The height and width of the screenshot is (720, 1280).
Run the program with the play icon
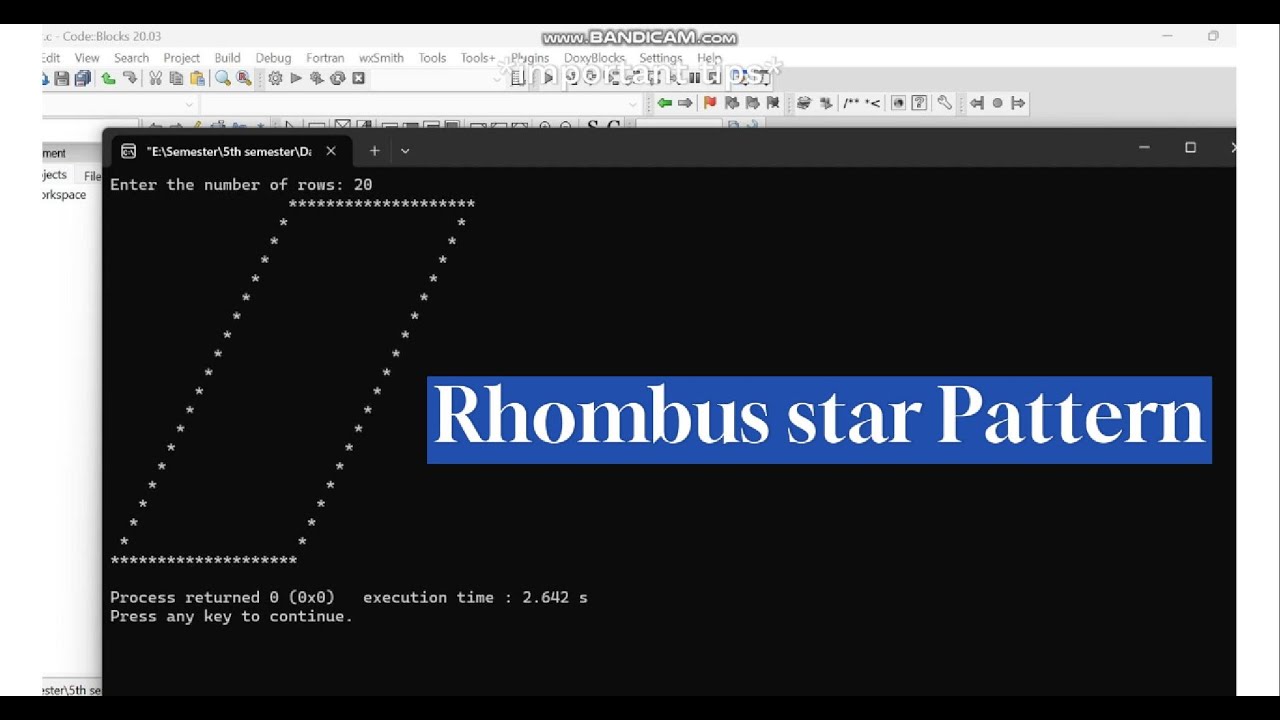point(296,78)
